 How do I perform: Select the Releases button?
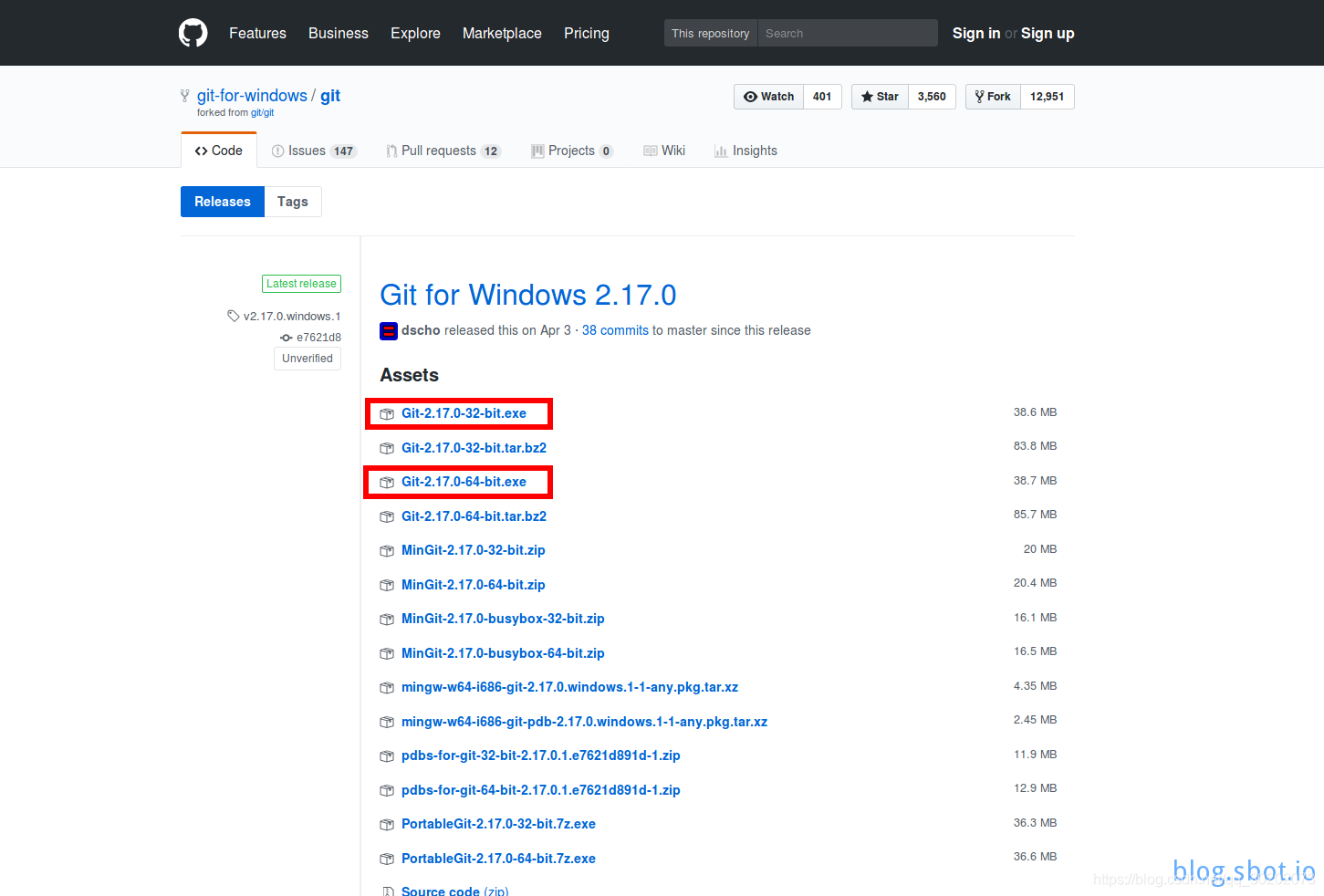point(223,202)
